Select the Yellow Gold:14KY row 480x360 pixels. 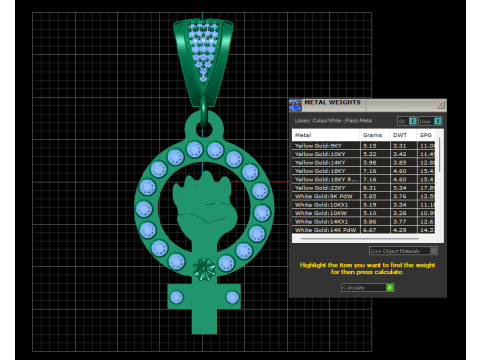tap(364, 163)
